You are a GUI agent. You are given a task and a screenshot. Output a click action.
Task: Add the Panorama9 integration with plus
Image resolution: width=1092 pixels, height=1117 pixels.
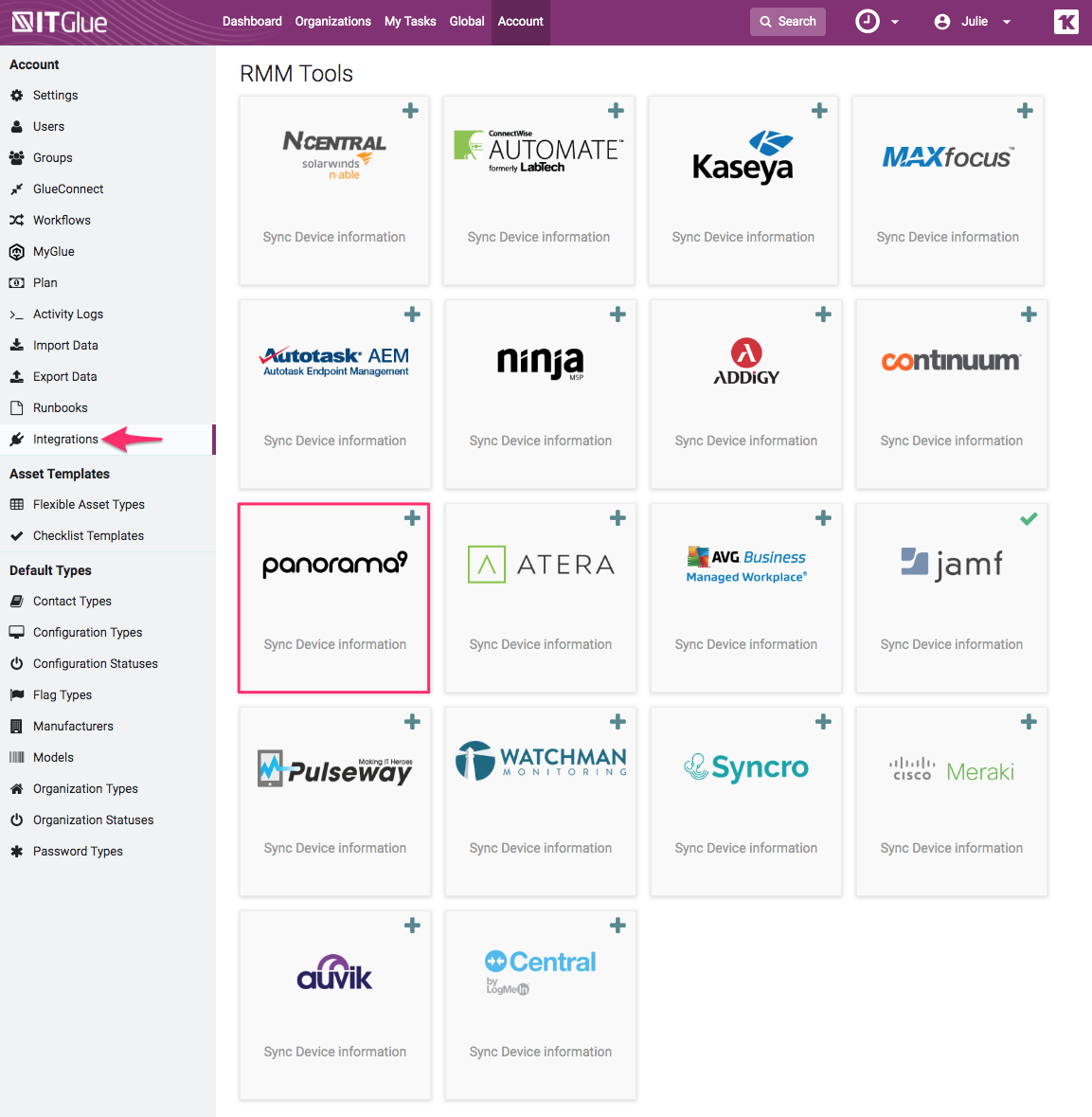tap(412, 518)
